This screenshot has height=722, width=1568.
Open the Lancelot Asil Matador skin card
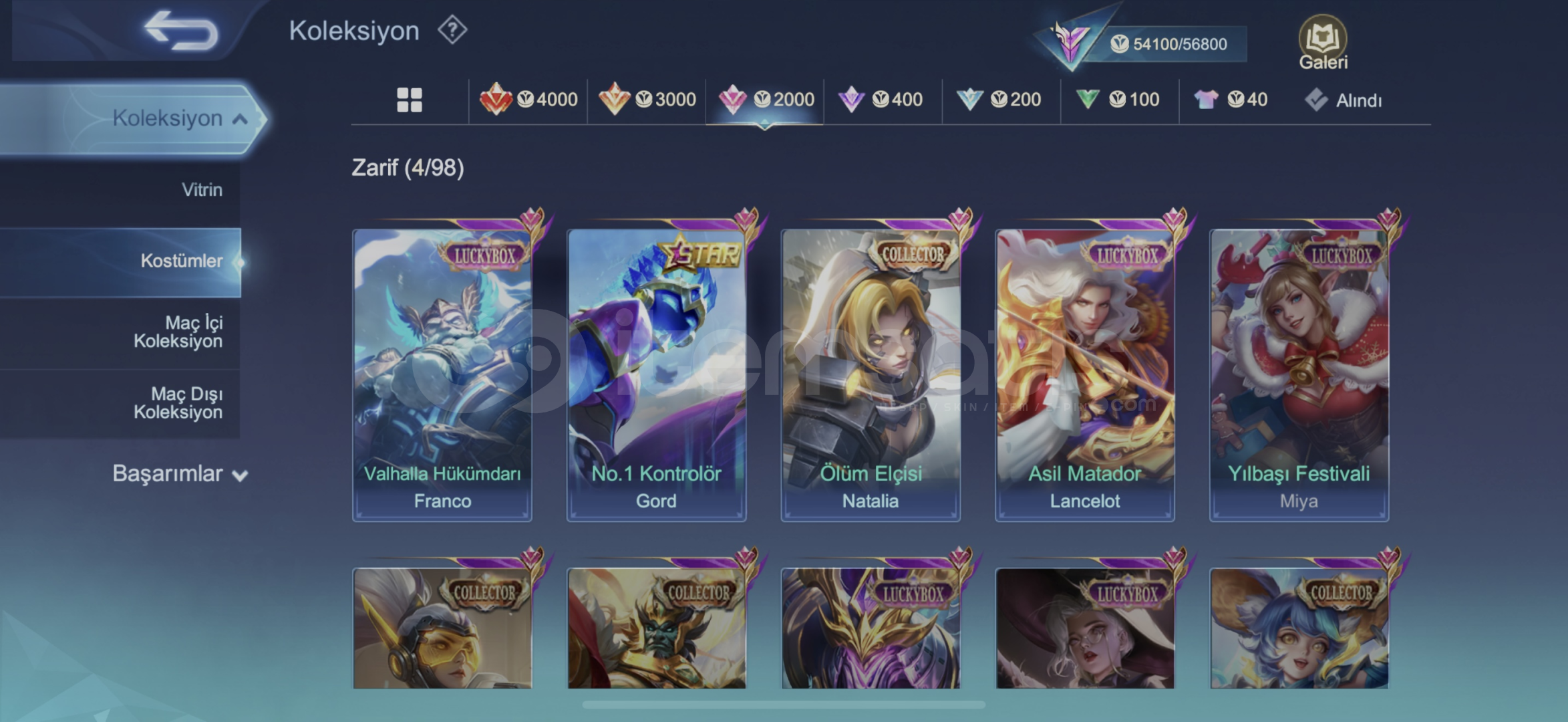1084,374
